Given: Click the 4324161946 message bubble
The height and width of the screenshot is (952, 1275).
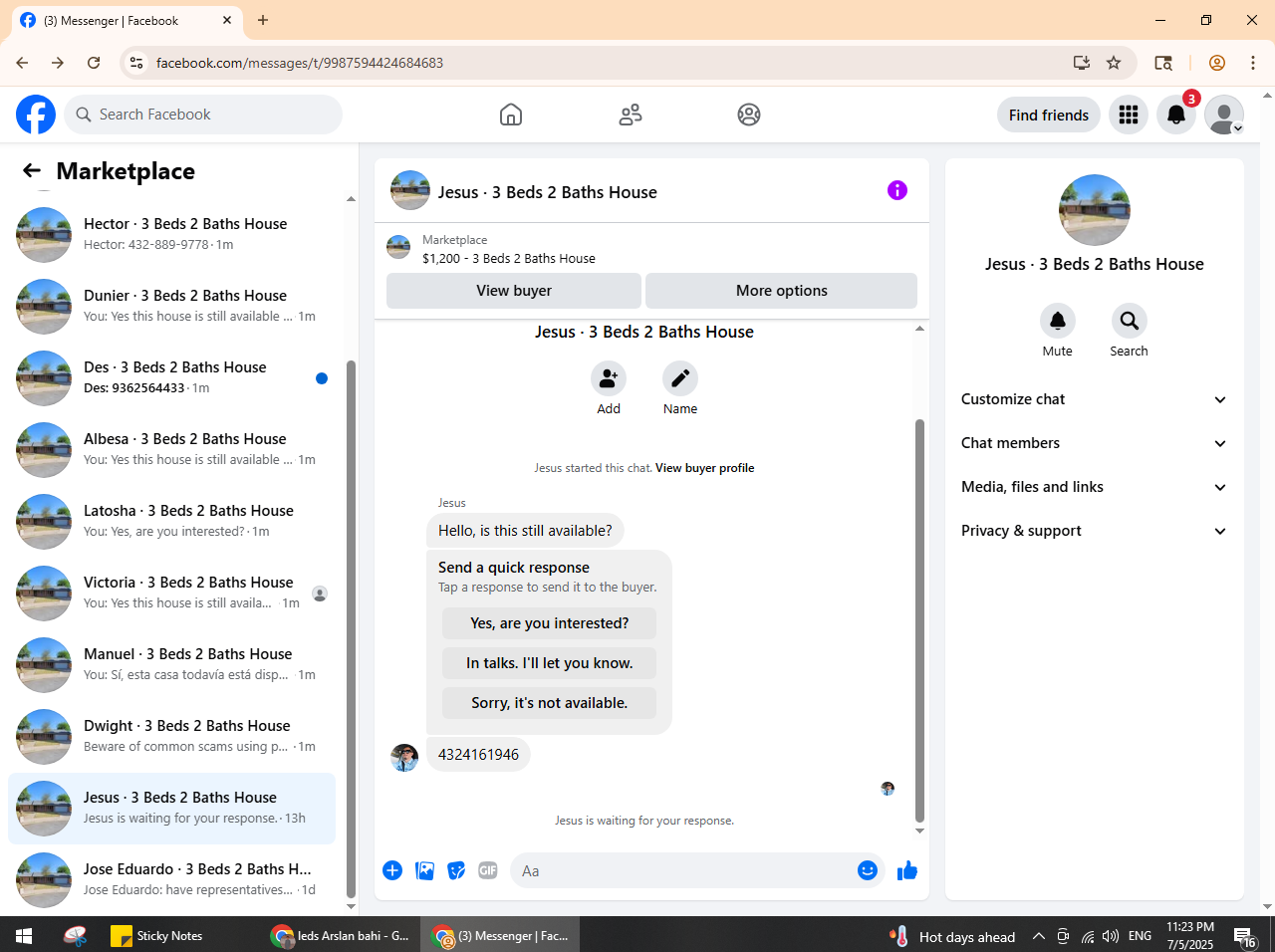Looking at the screenshot, I should coord(478,755).
